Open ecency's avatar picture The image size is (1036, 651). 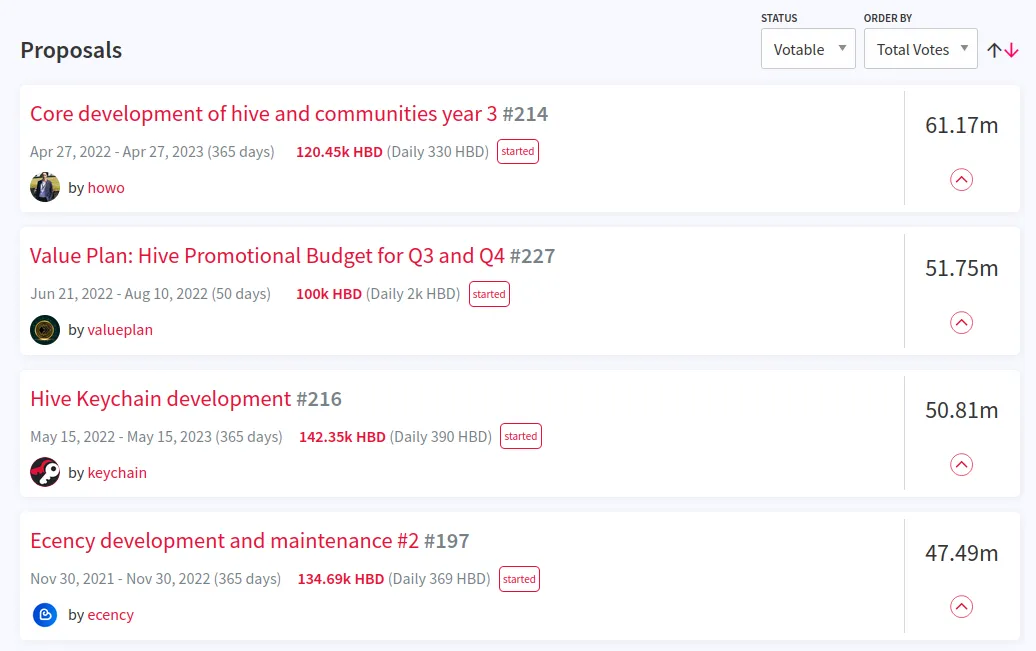pyautogui.click(x=45, y=615)
